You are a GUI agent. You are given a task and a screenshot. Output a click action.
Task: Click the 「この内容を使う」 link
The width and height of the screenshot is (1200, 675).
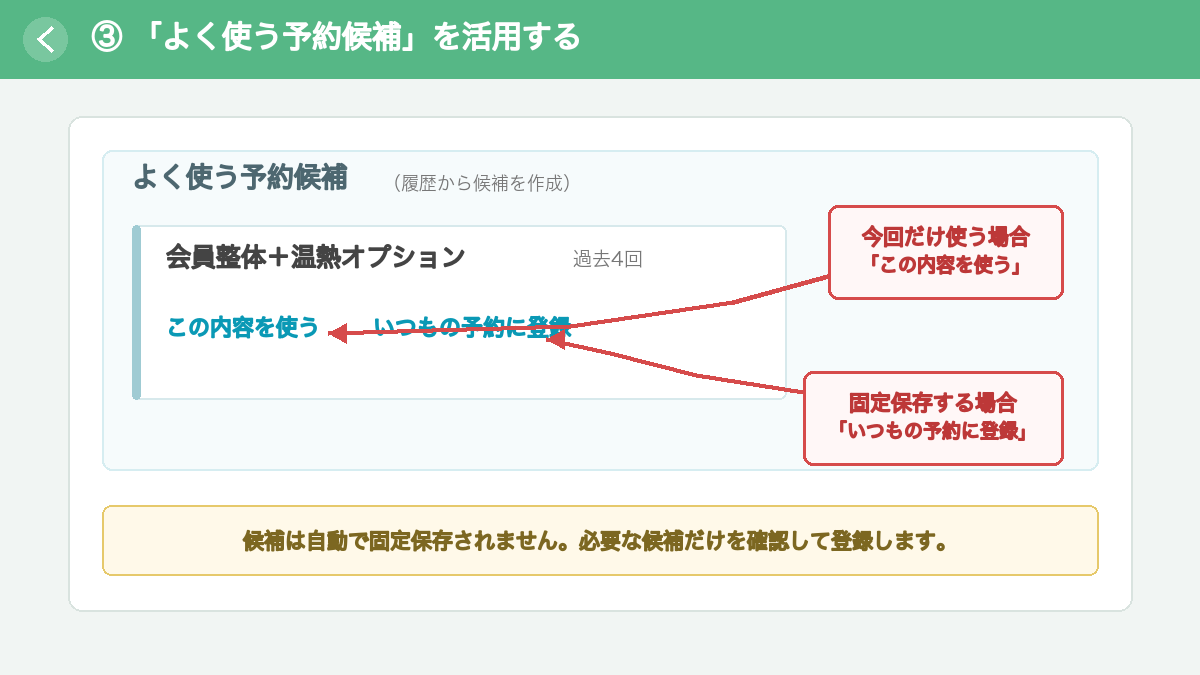(x=243, y=327)
